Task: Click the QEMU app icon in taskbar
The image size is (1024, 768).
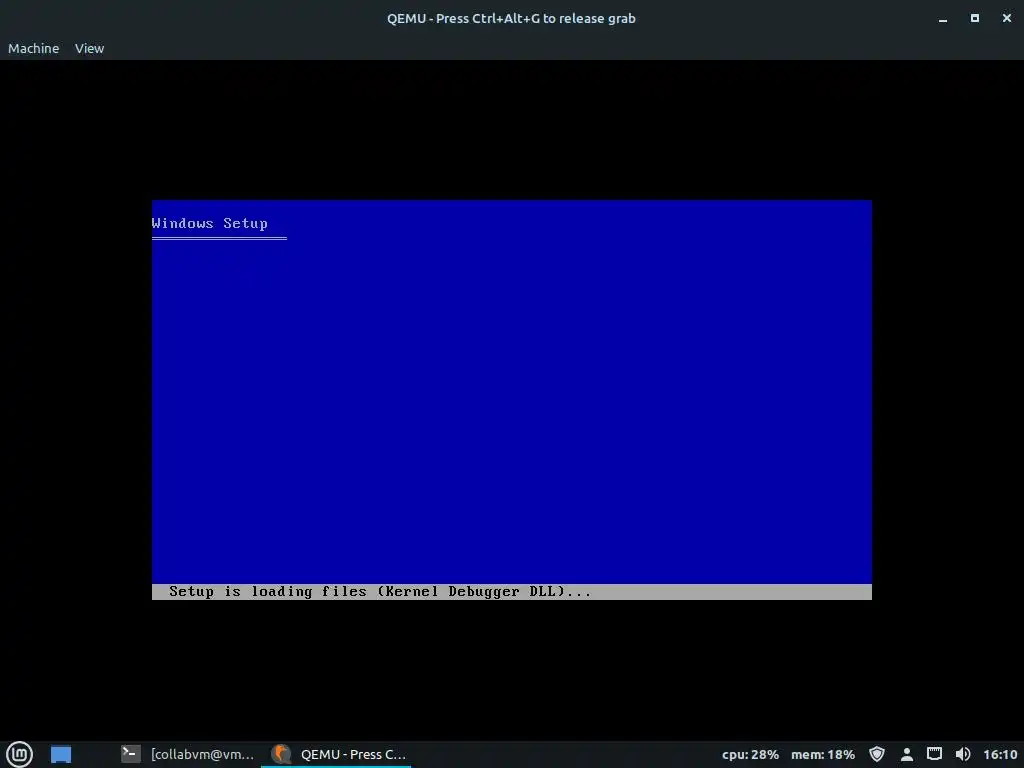Action: [x=281, y=754]
